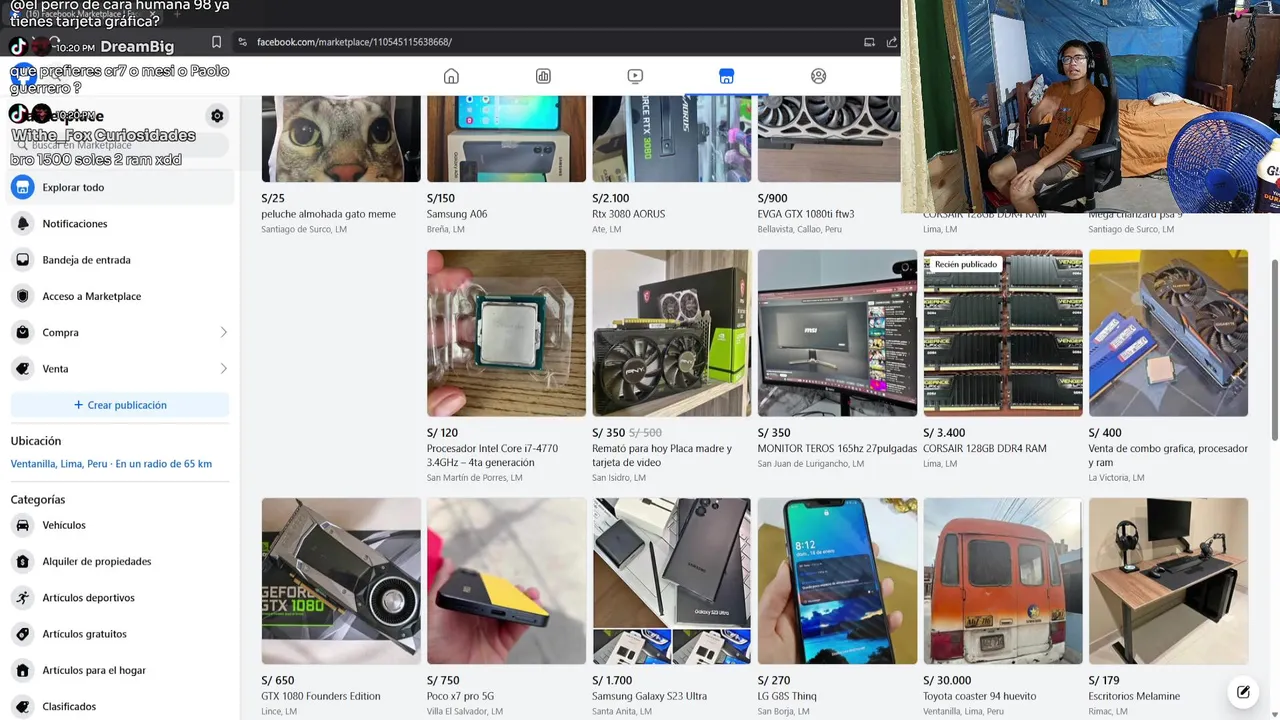
Task: Open MONITOR TEROS 165hz listing image
Action: (x=837, y=333)
